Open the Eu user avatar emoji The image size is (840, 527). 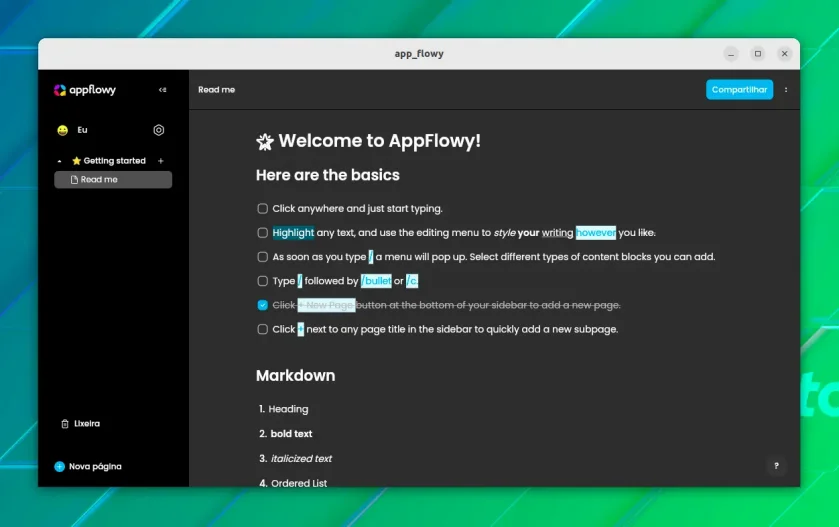click(x=63, y=130)
